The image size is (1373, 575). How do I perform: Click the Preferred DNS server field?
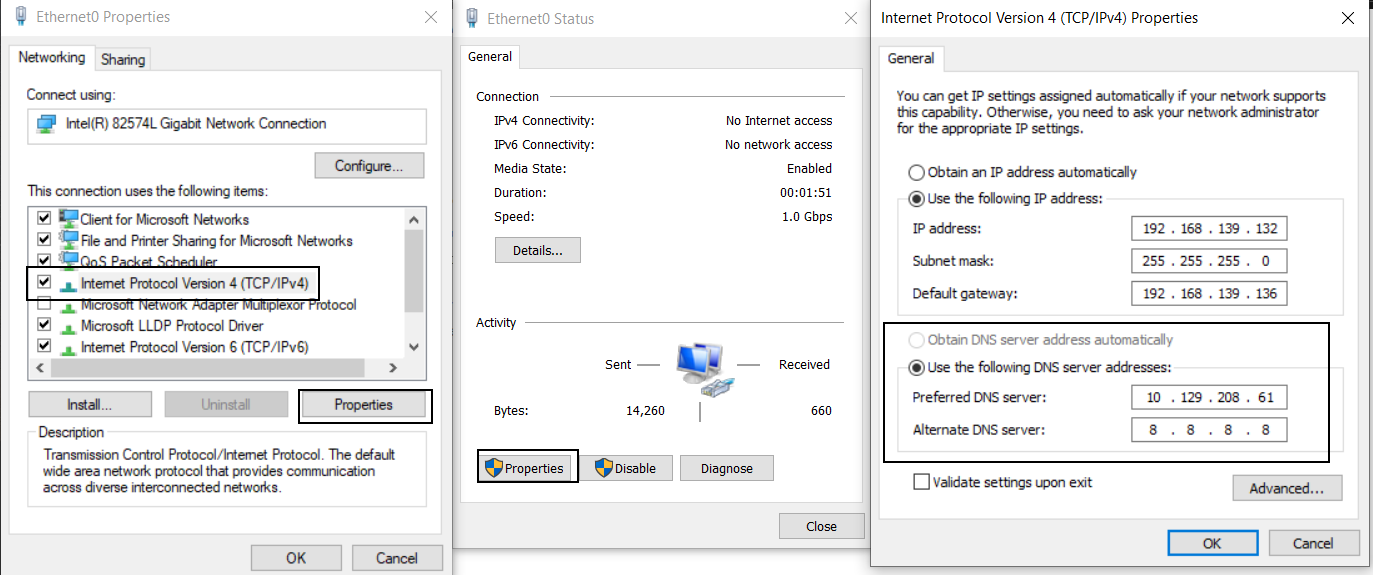coord(1209,398)
